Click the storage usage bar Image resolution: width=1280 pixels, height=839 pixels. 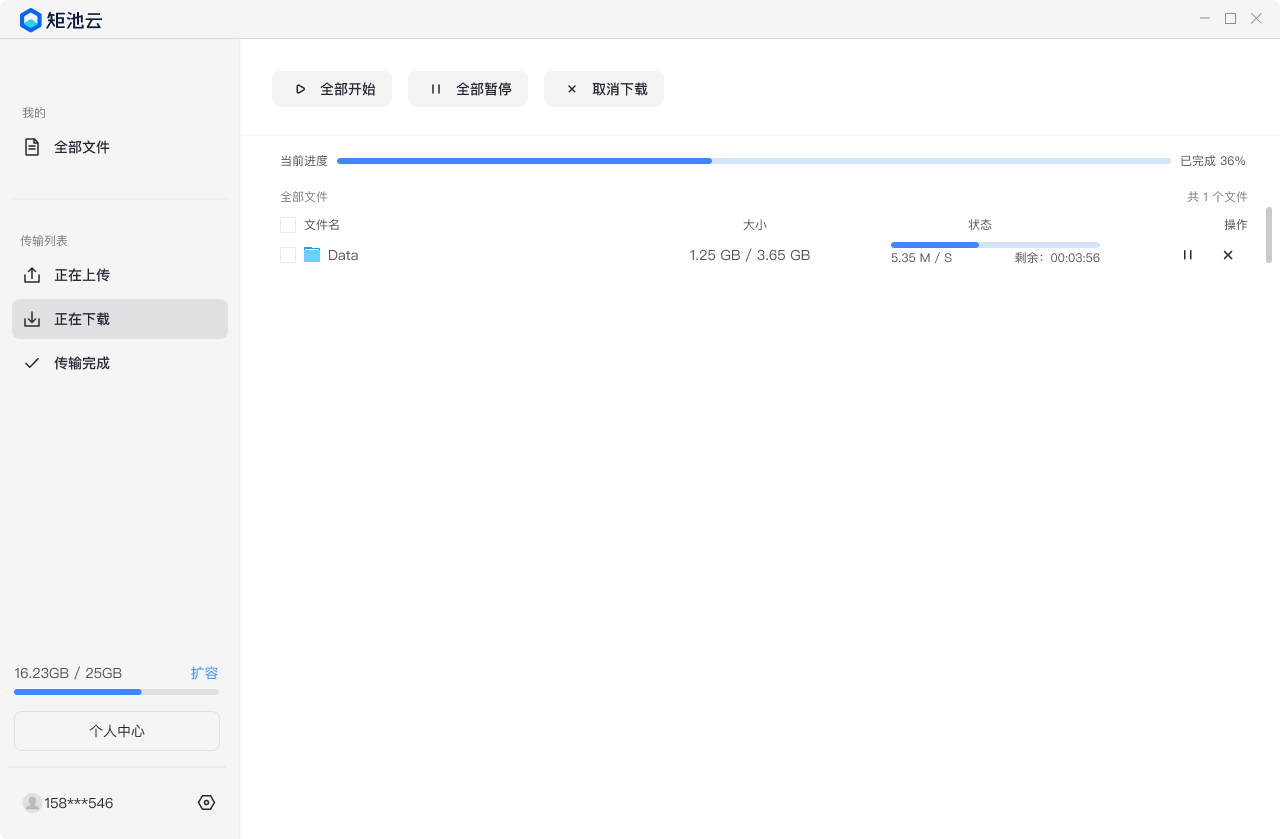point(116,692)
